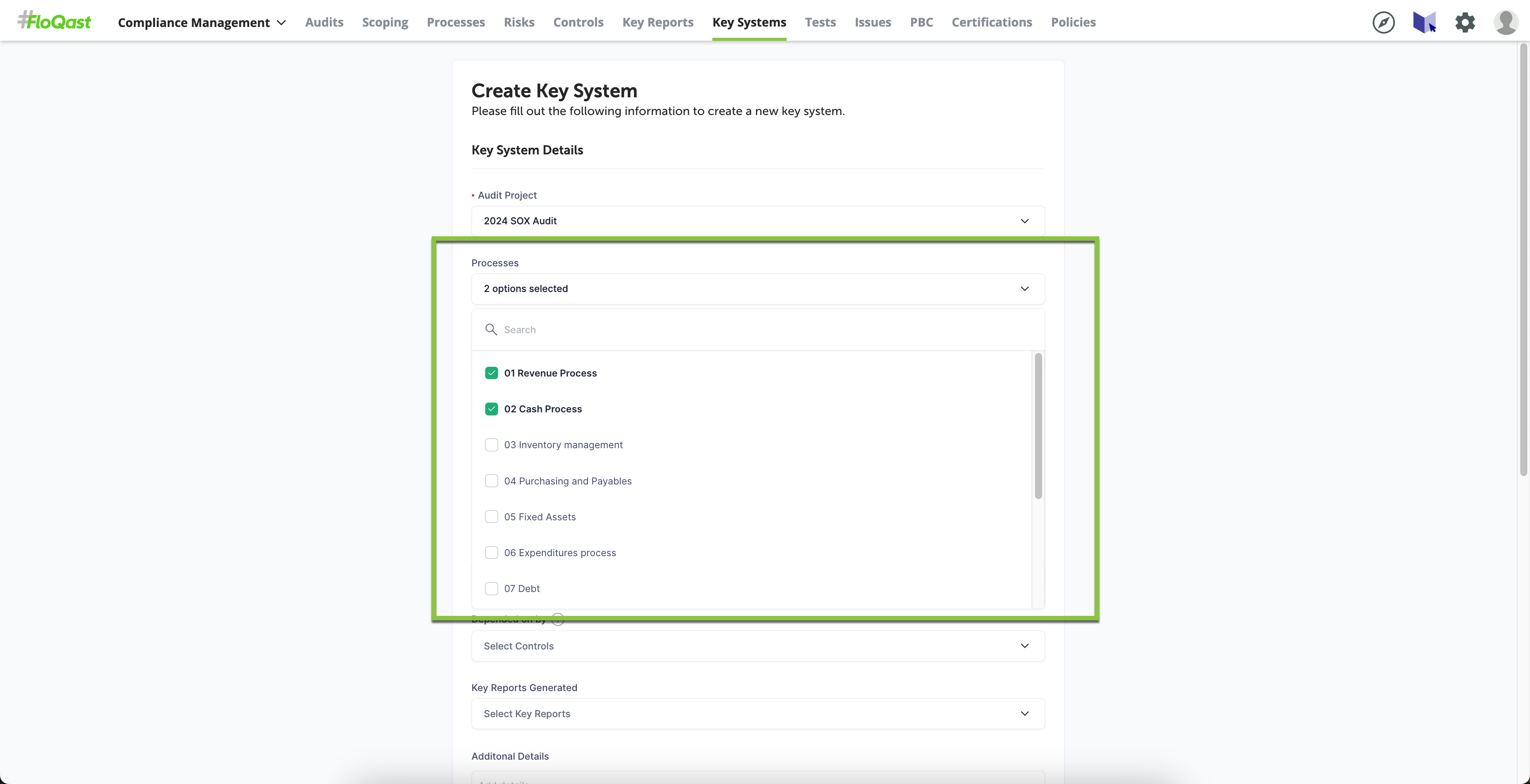The height and width of the screenshot is (784, 1530).
Task: Open the Key Reports tab
Action: (x=657, y=23)
